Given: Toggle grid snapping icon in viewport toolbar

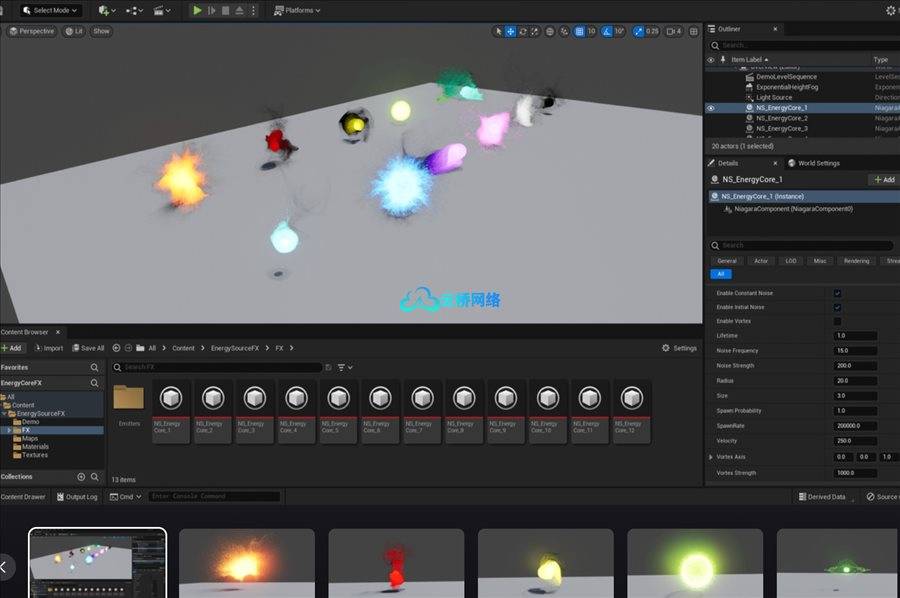Looking at the screenshot, I should [x=579, y=32].
